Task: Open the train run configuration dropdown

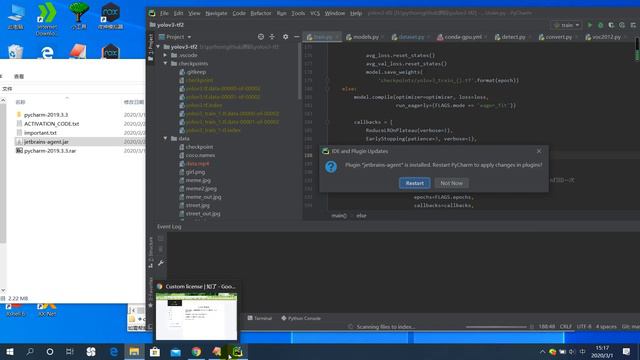Action: (x=566, y=25)
